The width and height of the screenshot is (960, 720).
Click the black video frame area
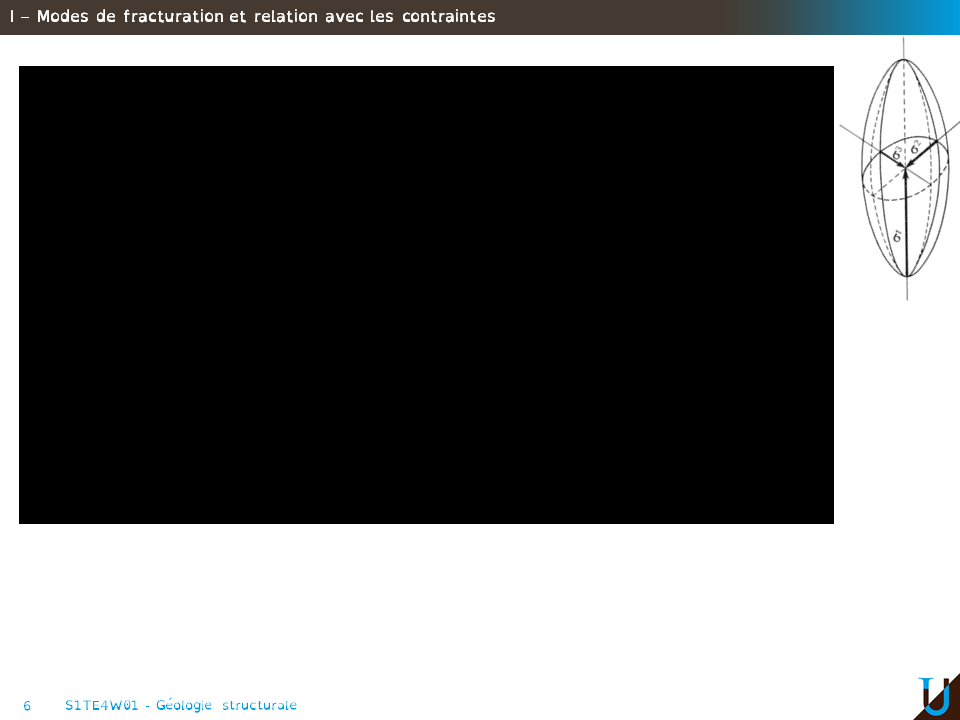pos(426,295)
